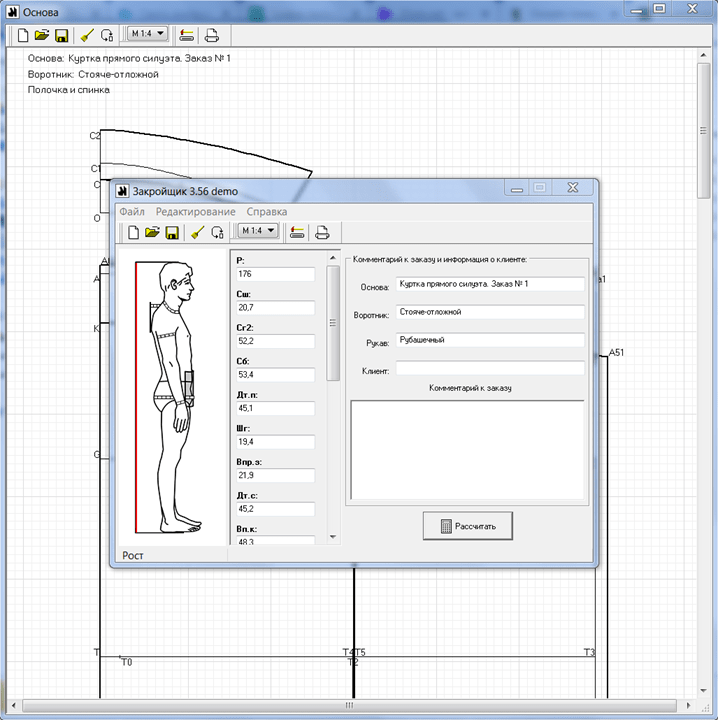
Task: Click the human figure measurement illustration
Action: pos(173,397)
